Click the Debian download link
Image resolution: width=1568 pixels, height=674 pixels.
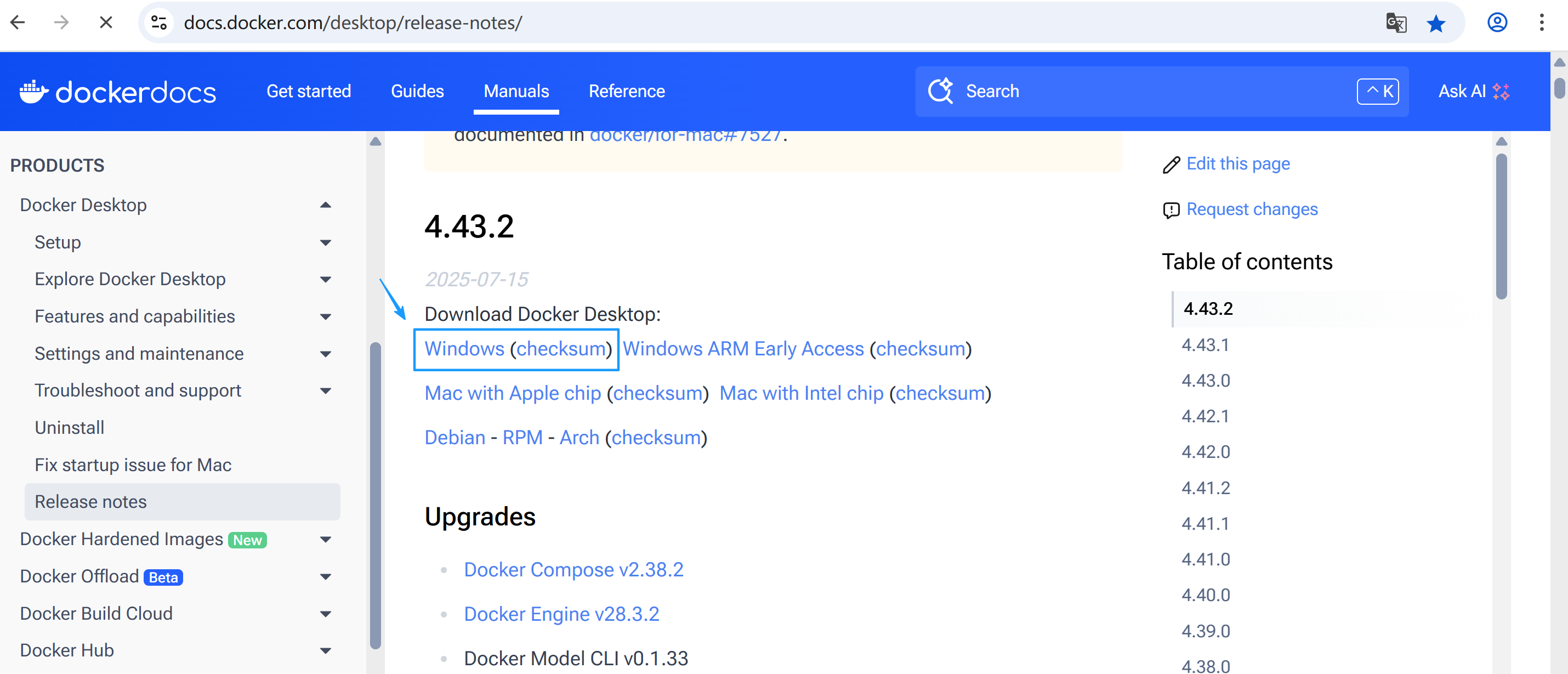(x=455, y=438)
